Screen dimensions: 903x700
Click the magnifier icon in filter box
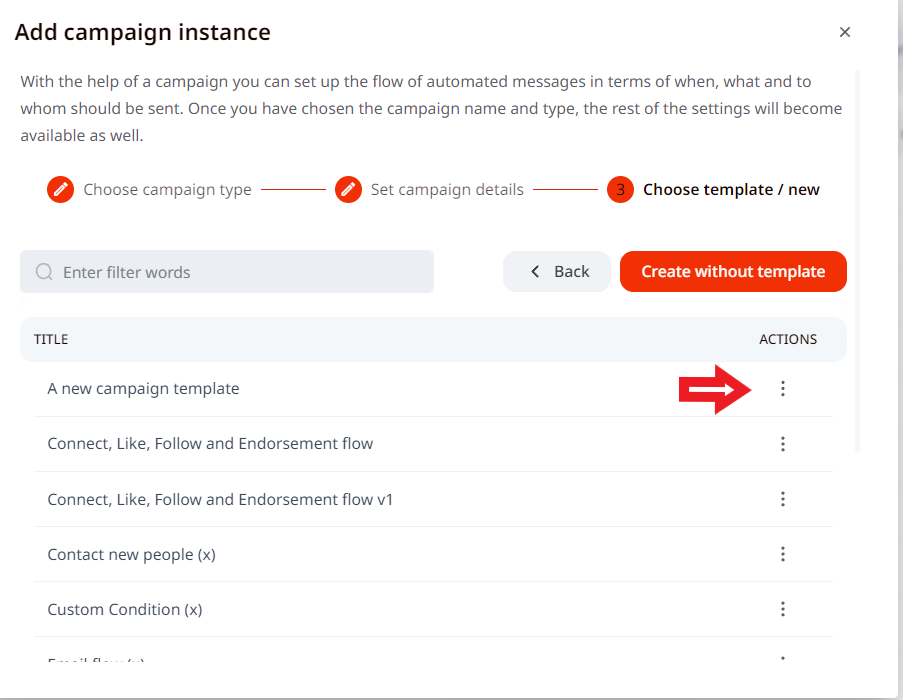tap(44, 272)
